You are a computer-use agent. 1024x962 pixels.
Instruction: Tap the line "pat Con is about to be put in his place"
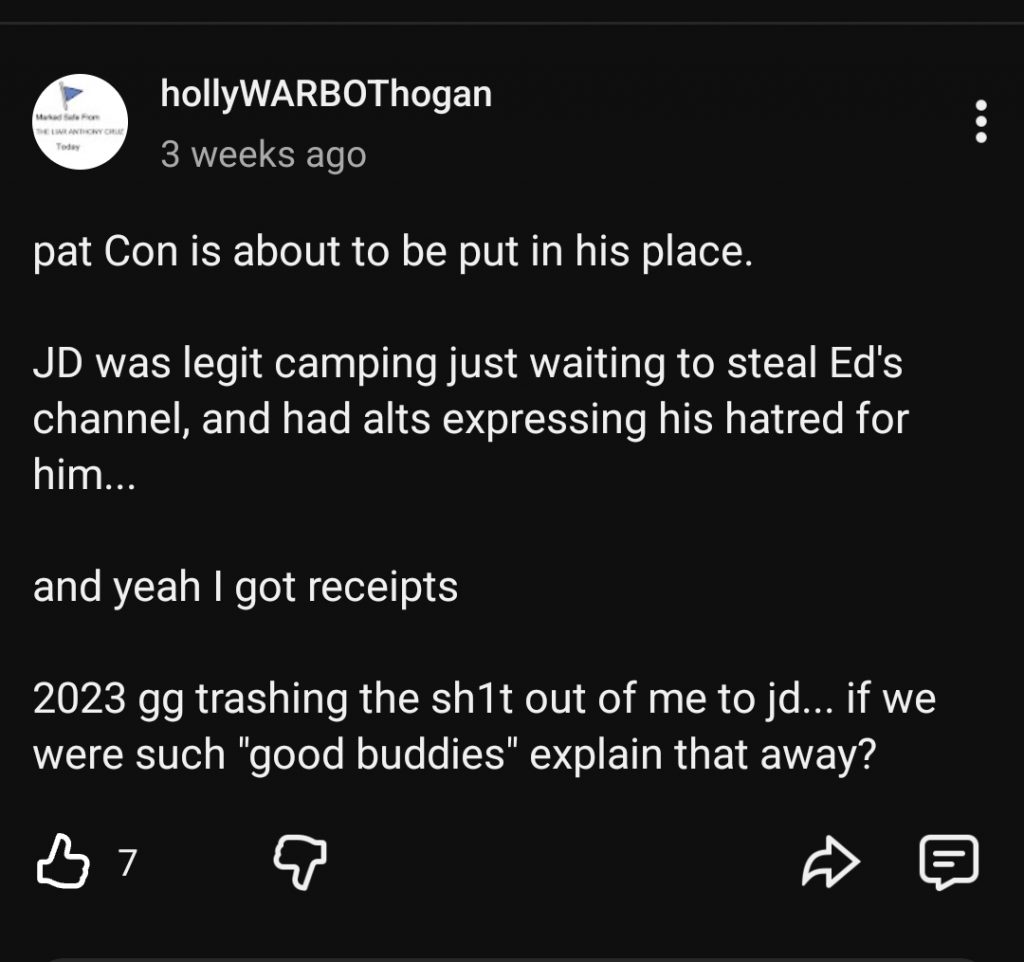tap(391, 253)
